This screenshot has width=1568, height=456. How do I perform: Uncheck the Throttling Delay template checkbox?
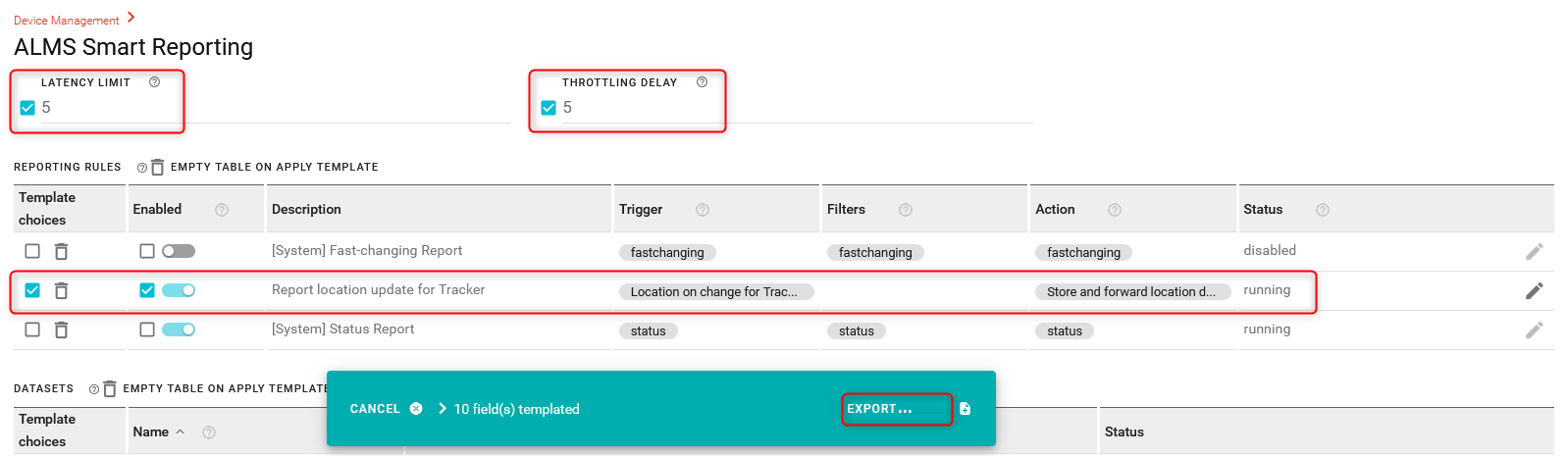549,108
